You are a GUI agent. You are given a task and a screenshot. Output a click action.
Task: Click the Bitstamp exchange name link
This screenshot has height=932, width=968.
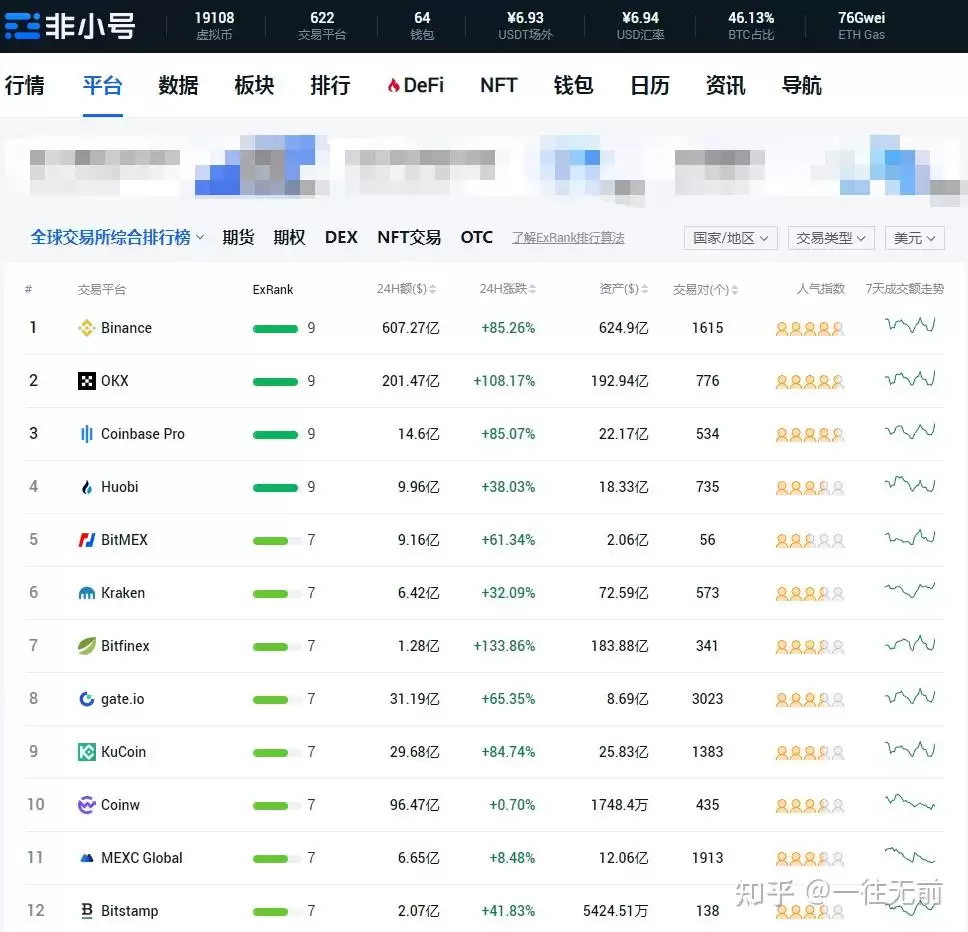pyautogui.click(x=128, y=910)
